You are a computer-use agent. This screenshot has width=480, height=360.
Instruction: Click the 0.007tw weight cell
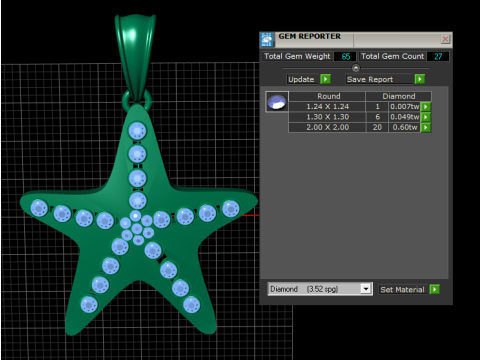tap(404, 107)
